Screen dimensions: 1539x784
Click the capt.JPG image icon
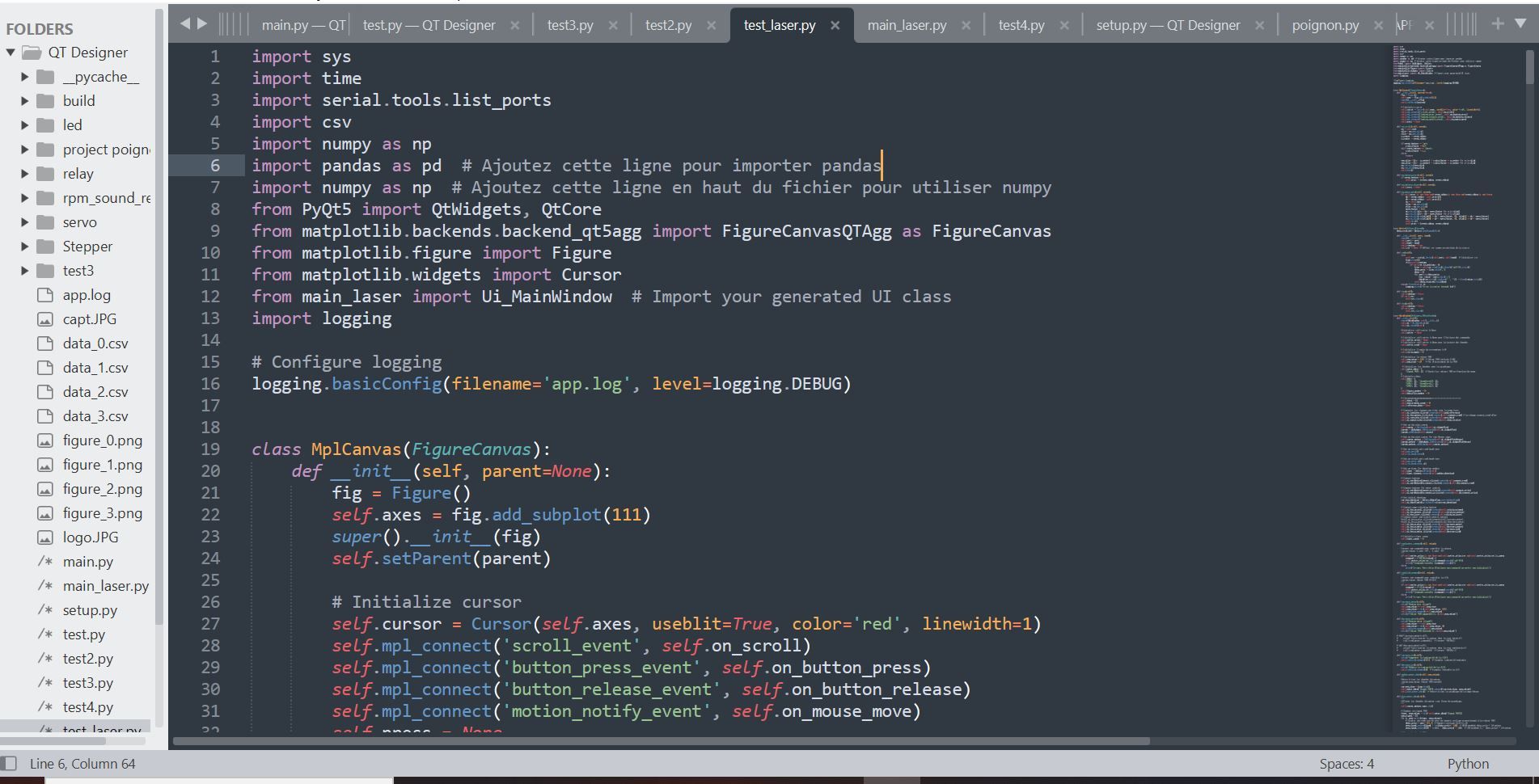click(x=45, y=319)
